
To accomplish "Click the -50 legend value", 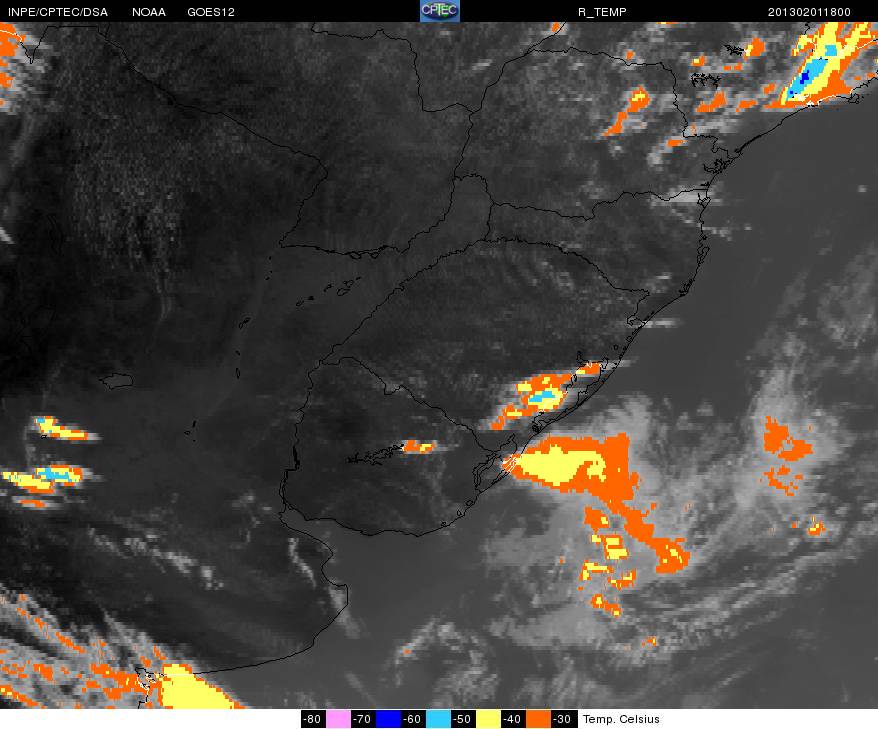I will click(x=463, y=719).
